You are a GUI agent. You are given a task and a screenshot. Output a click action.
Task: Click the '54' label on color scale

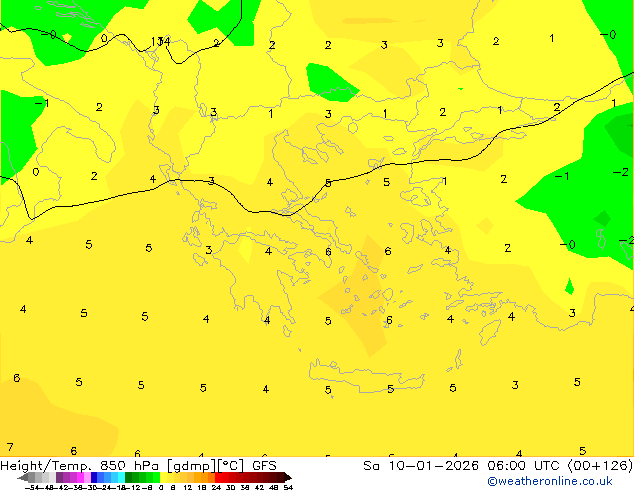288,487
